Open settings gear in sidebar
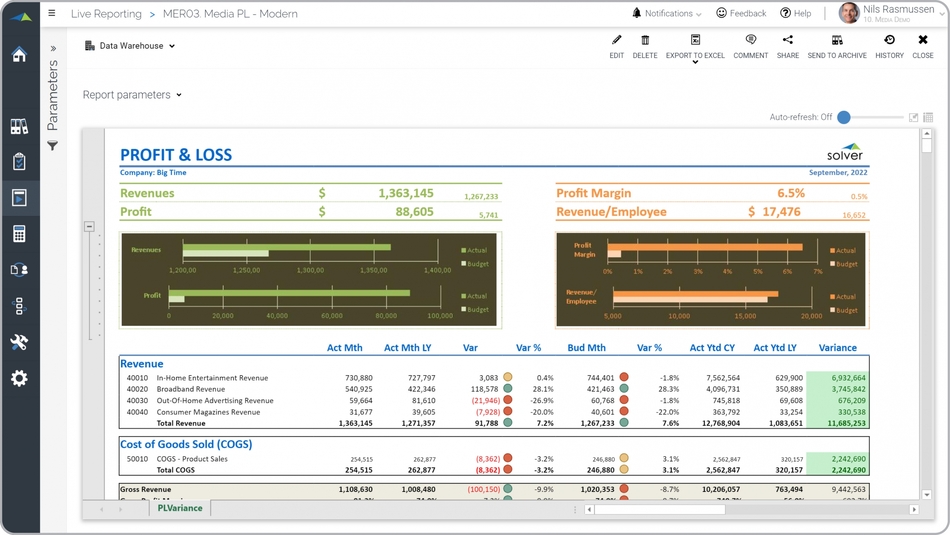 [19, 378]
